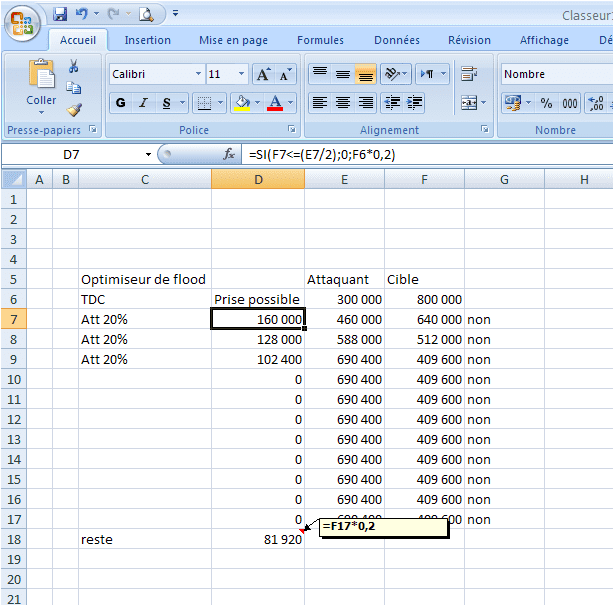Toggle center horizontal text alignment
Image resolution: width=613 pixels, height=605 pixels.
point(343,103)
